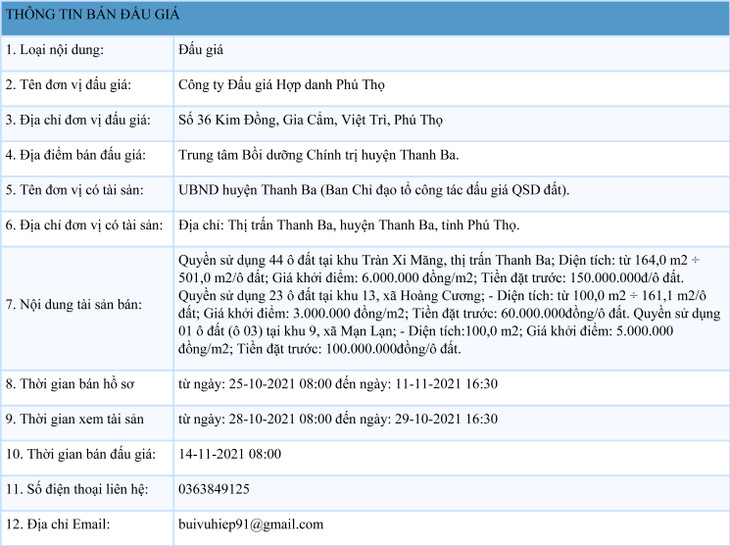Select the 'Đấu giá' content type value
The image size is (730, 546).
(201, 50)
